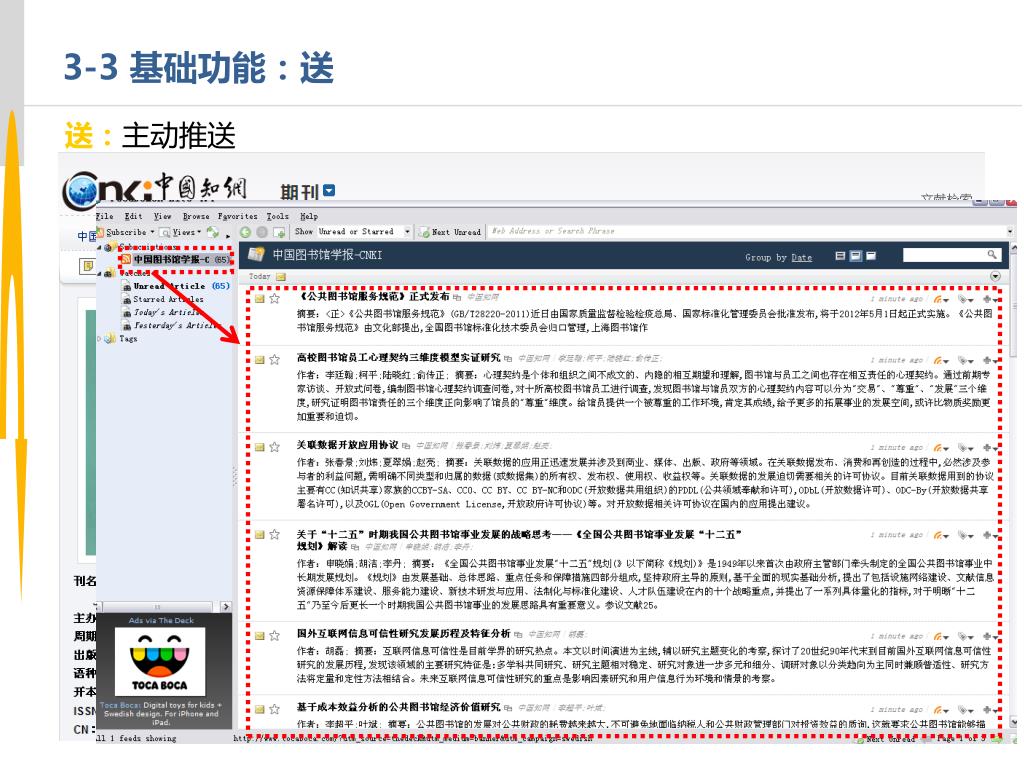Open feed share dropdown for 关联数据 article

click(x=941, y=448)
